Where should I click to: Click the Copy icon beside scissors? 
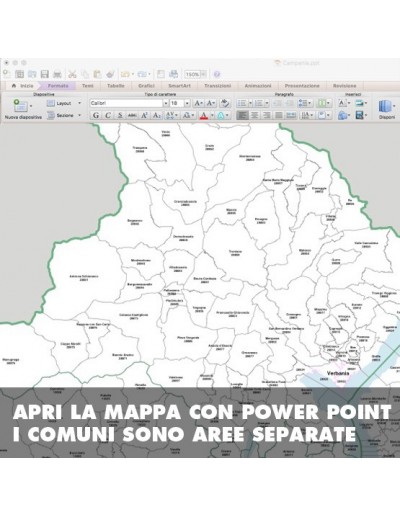[x=85, y=74]
